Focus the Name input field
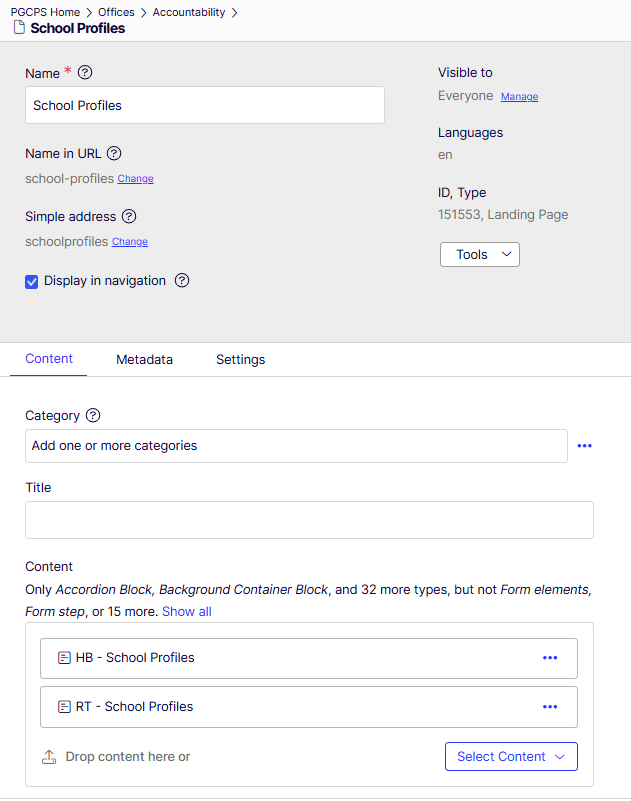 205,105
